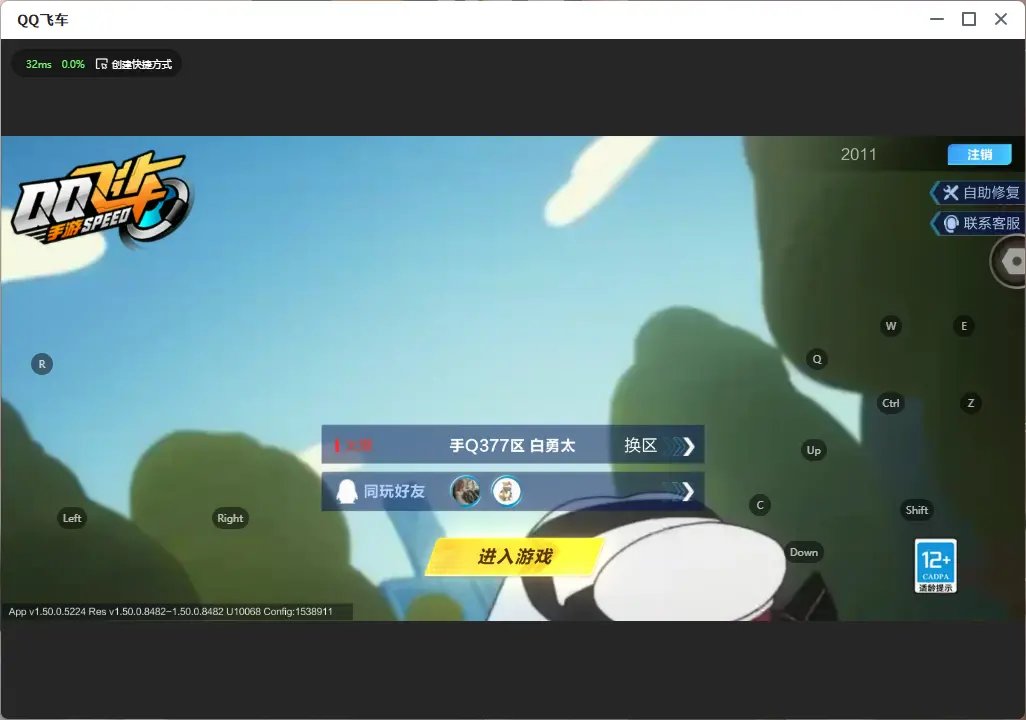Click the 同玩好友 label
1026x720 pixels.
[x=394, y=491]
